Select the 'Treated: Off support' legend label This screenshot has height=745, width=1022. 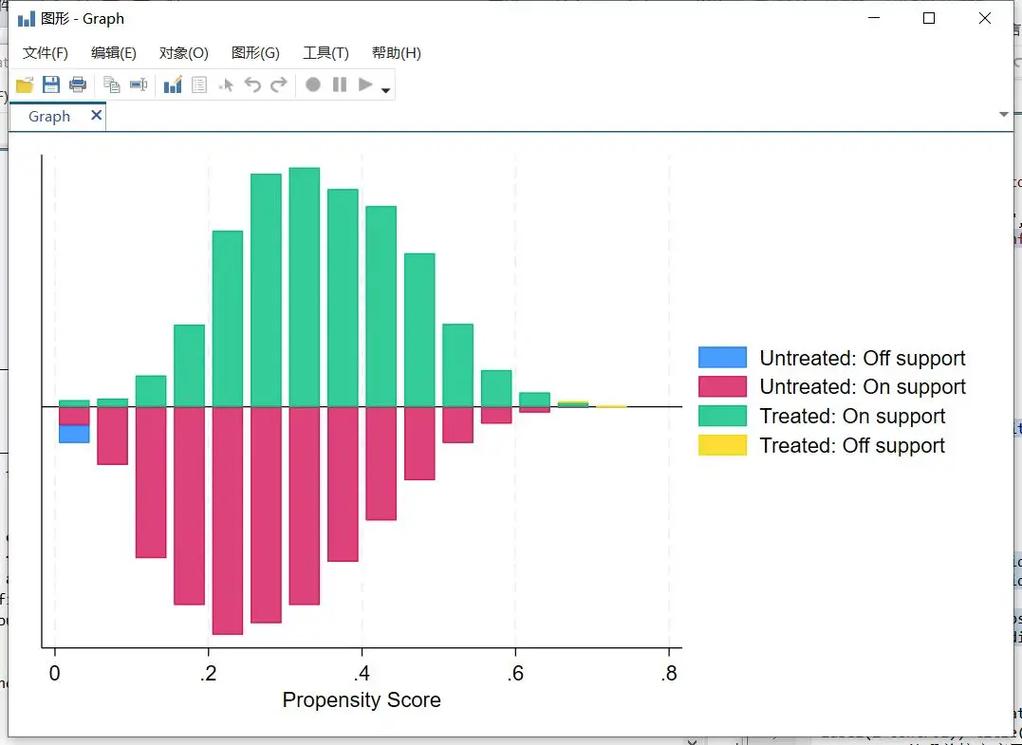click(853, 445)
